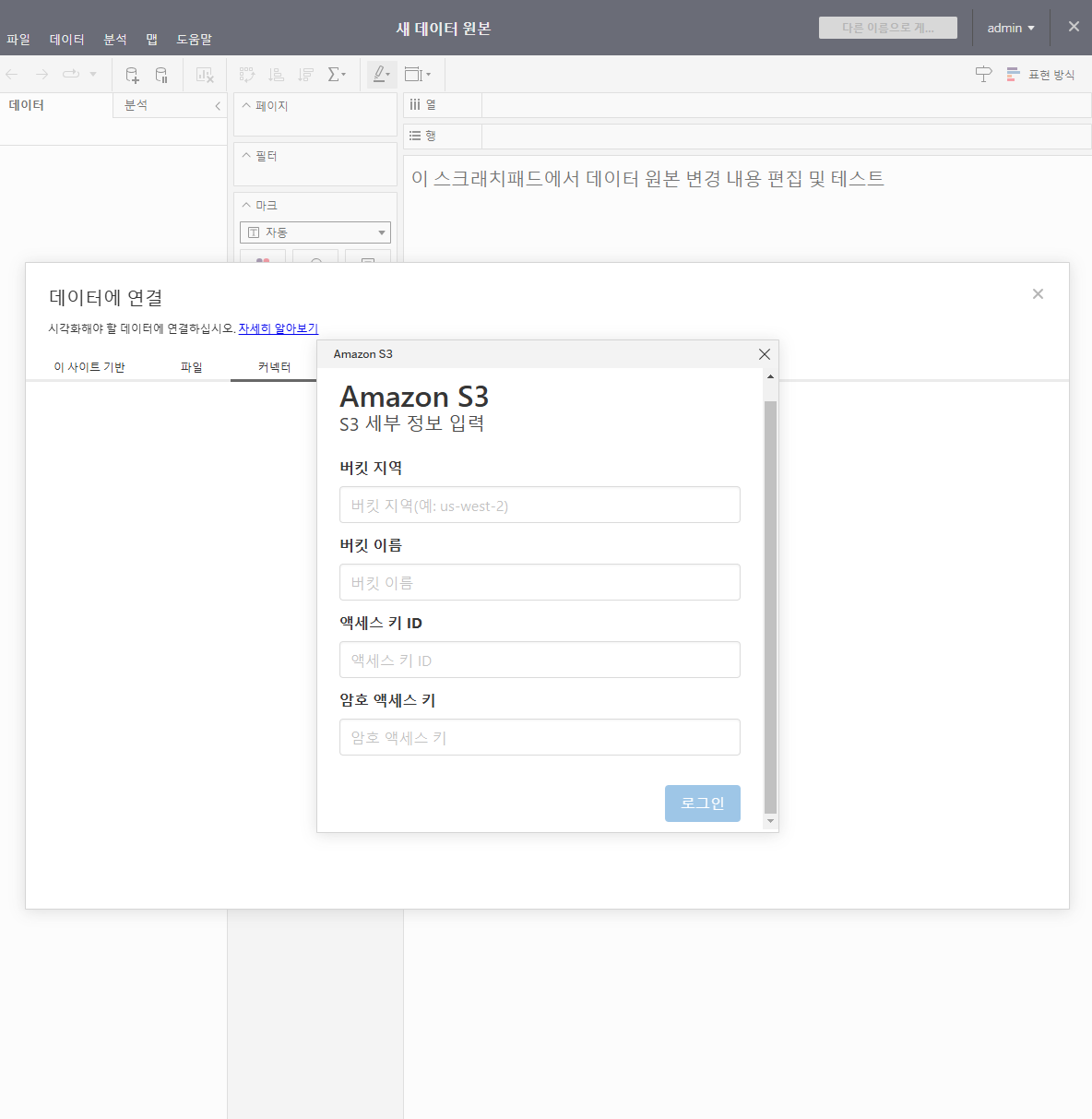Click the 로그인 button

(703, 804)
